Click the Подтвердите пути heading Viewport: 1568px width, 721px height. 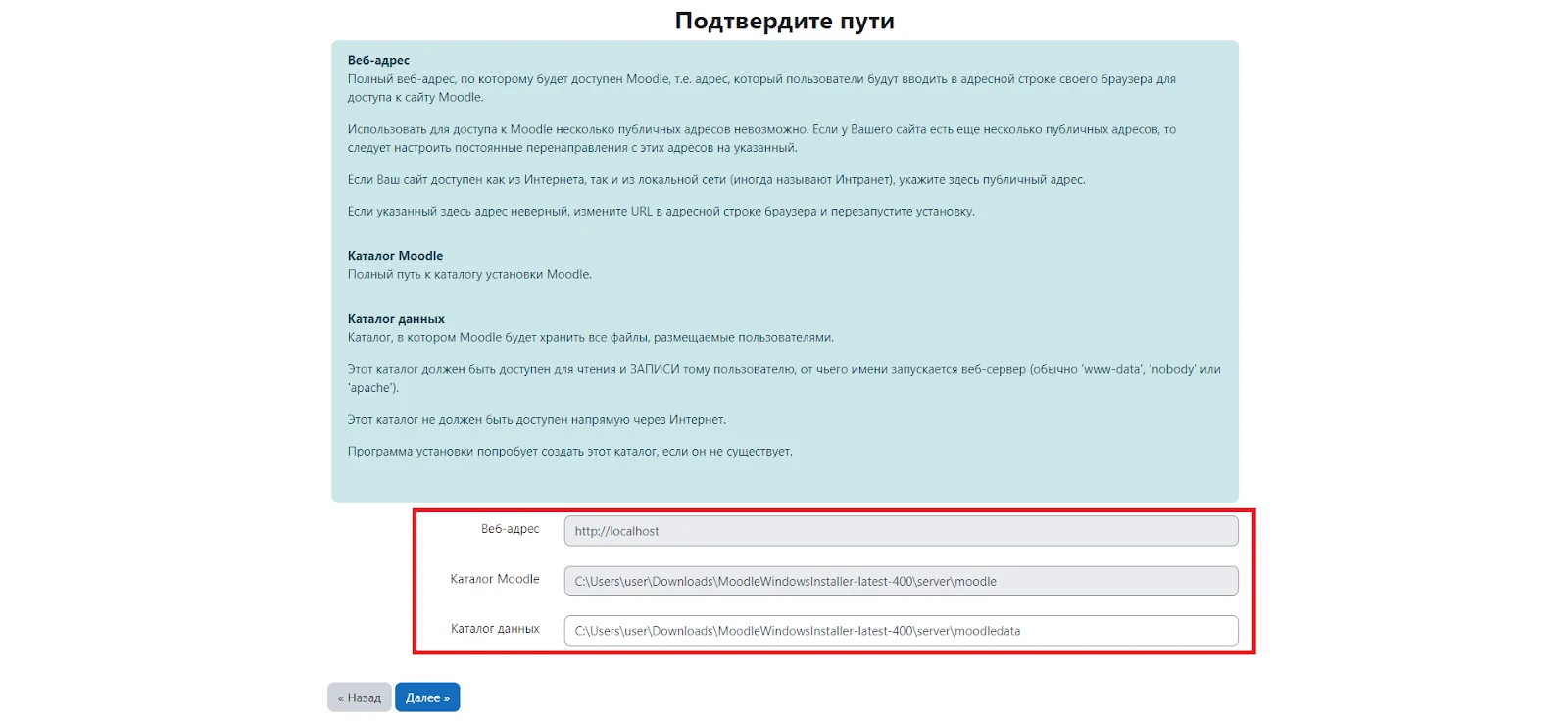(x=784, y=21)
